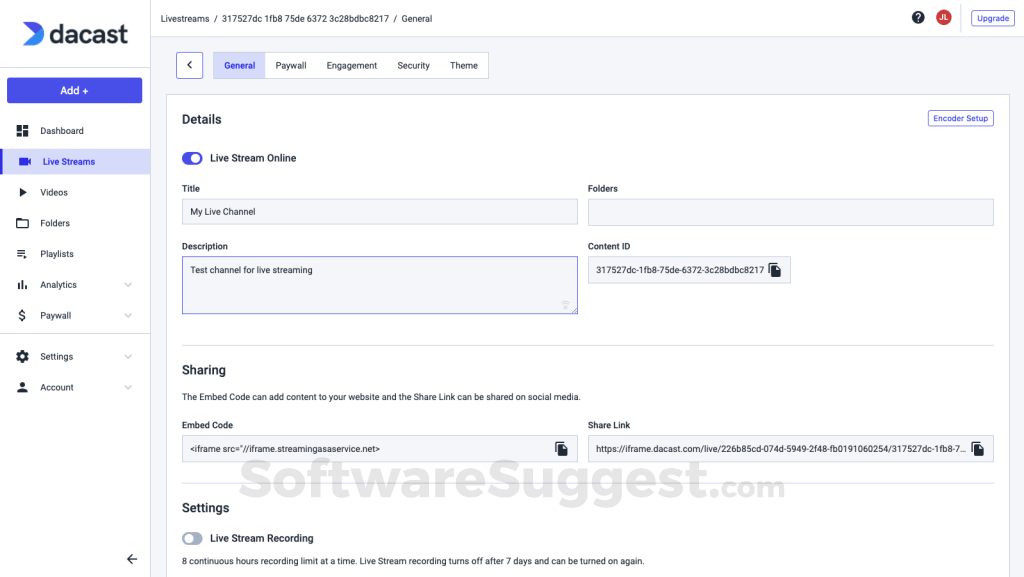Copy the Share Link URL

(x=977, y=448)
